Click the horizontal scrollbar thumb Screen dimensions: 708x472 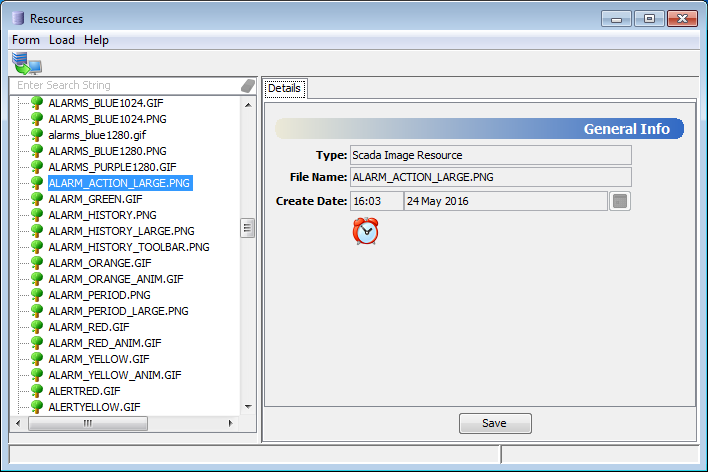(x=88, y=423)
